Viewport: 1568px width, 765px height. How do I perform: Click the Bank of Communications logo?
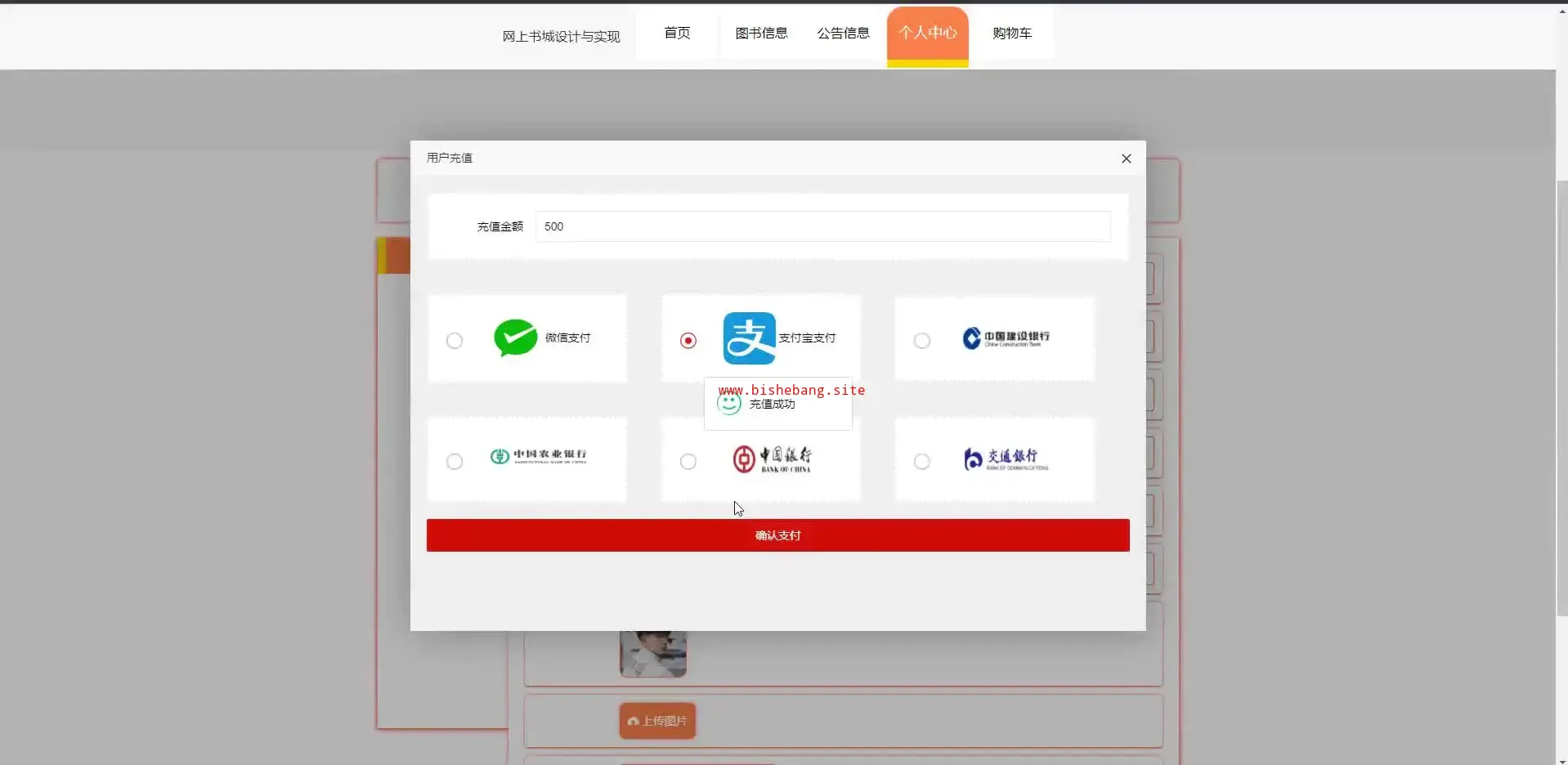tap(1005, 459)
